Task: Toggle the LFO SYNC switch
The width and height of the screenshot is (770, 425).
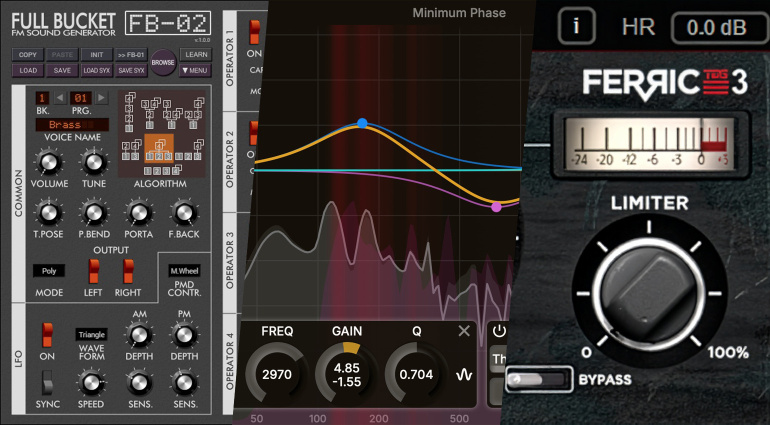Action: point(46,381)
